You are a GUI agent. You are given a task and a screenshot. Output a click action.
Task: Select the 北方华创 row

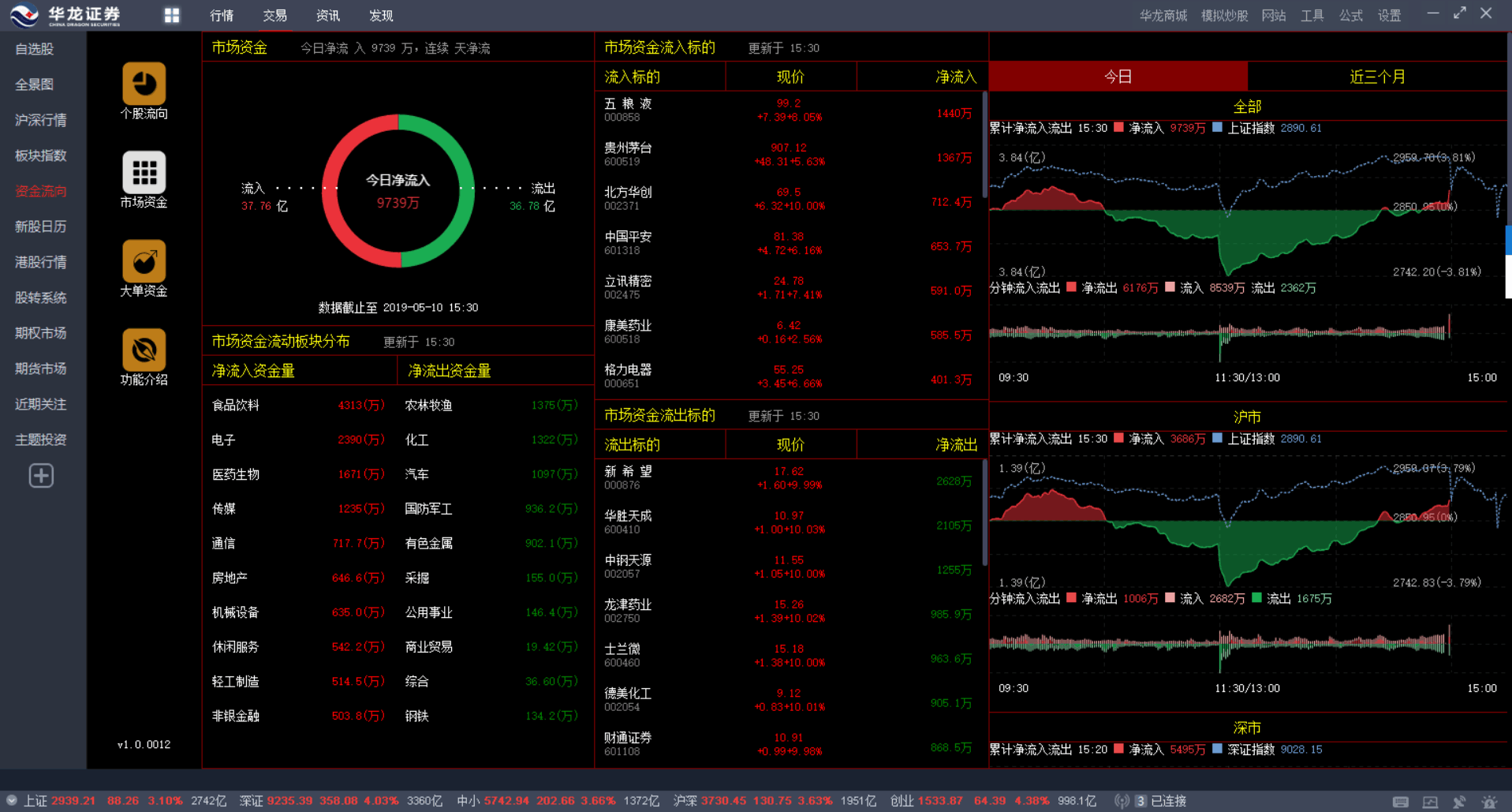(789, 199)
